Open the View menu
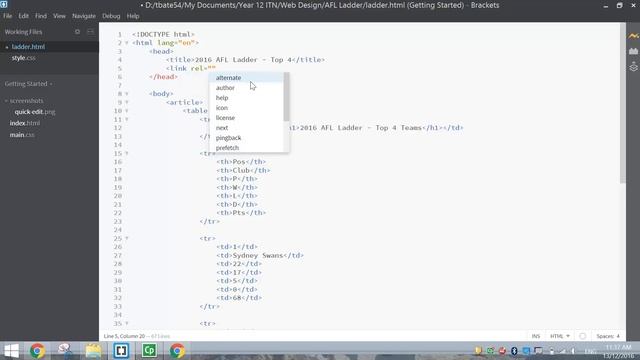This screenshot has height=360, width=640. point(59,16)
